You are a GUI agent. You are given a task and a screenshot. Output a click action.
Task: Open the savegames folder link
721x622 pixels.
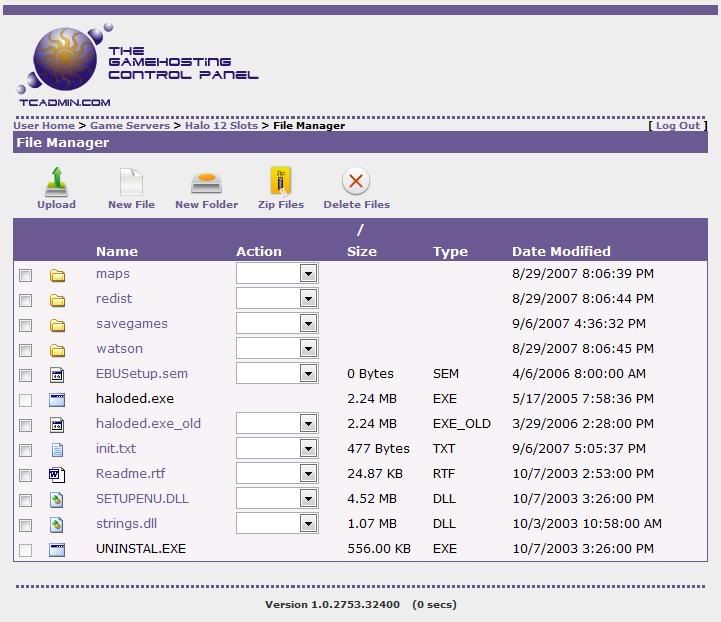click(132, 324)
